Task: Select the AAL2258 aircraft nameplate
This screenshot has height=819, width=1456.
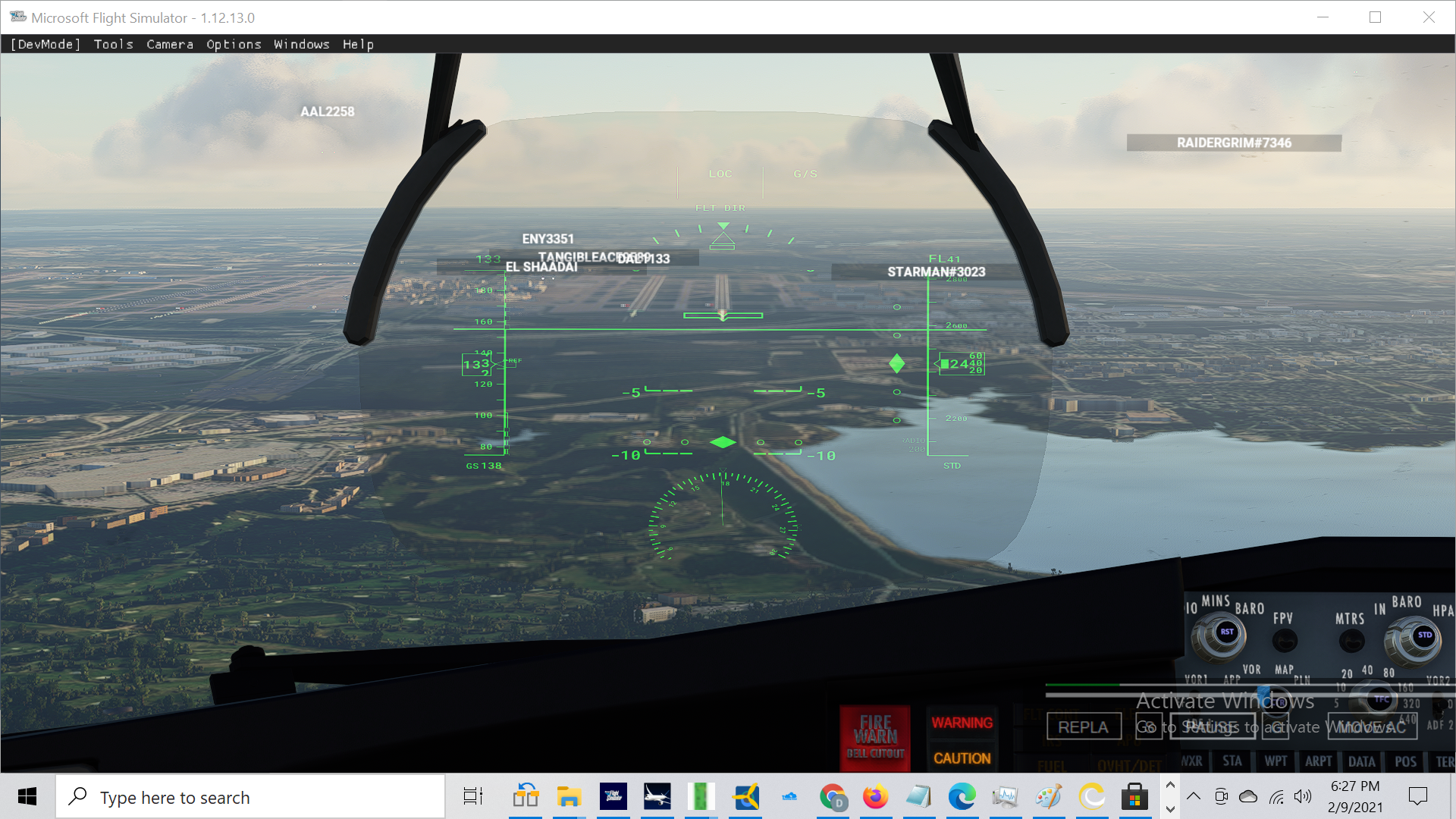Action: click(x=328, y=111)
